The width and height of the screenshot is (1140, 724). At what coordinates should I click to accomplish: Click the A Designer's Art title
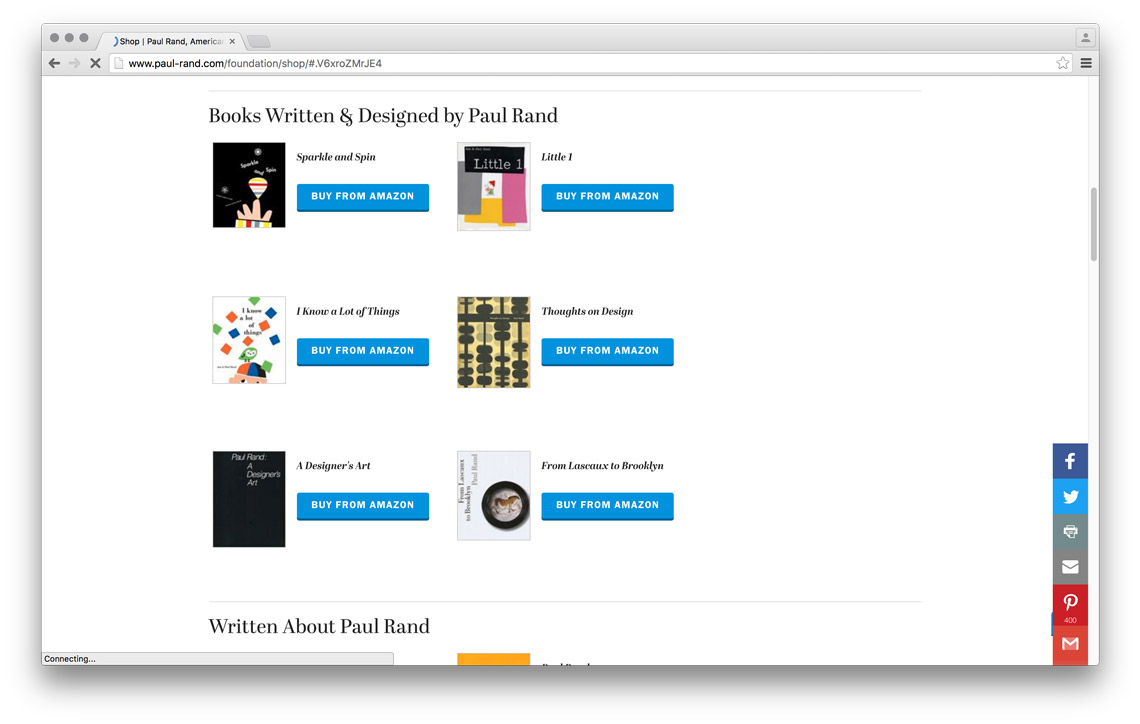point(333,465)
